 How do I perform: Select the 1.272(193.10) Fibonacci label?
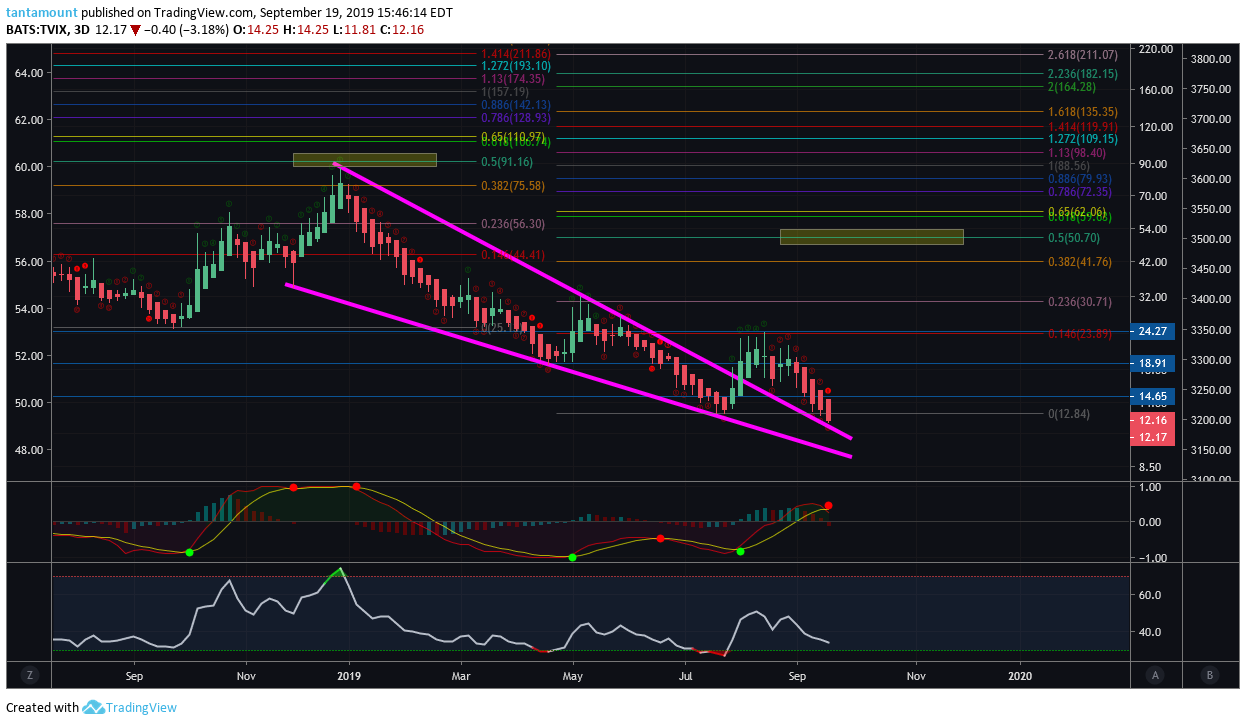pyautogui.click(x=517, y=66)
